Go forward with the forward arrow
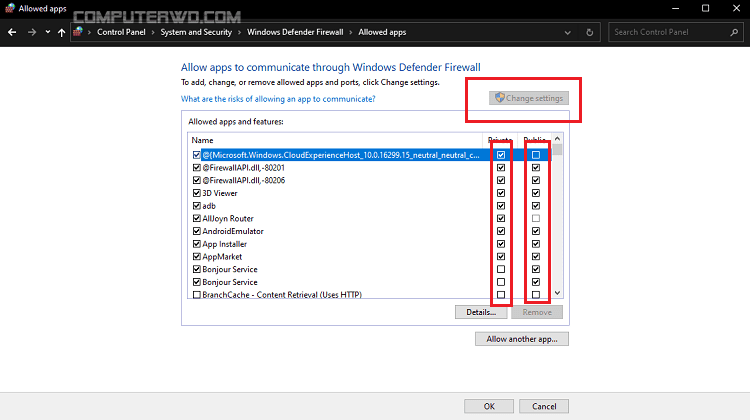This screenshot has height=420, width=750. click(x=32, y=32)
